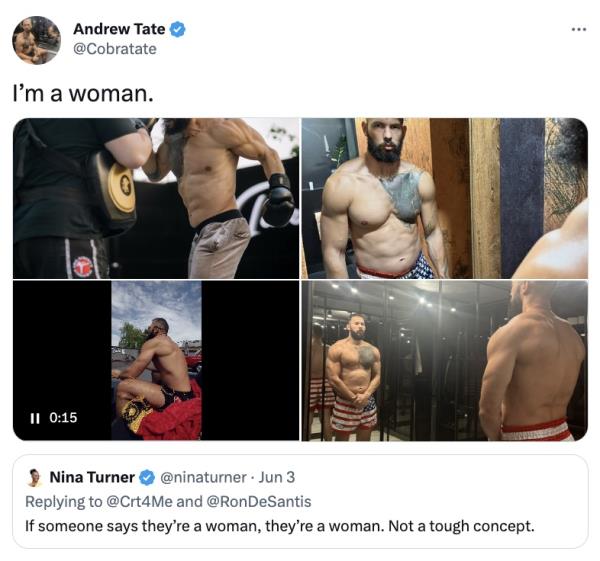The height and width of the screenshot is (561, 600).
Task: Click the "I'm a woman." tweet text
Action: 83,93
